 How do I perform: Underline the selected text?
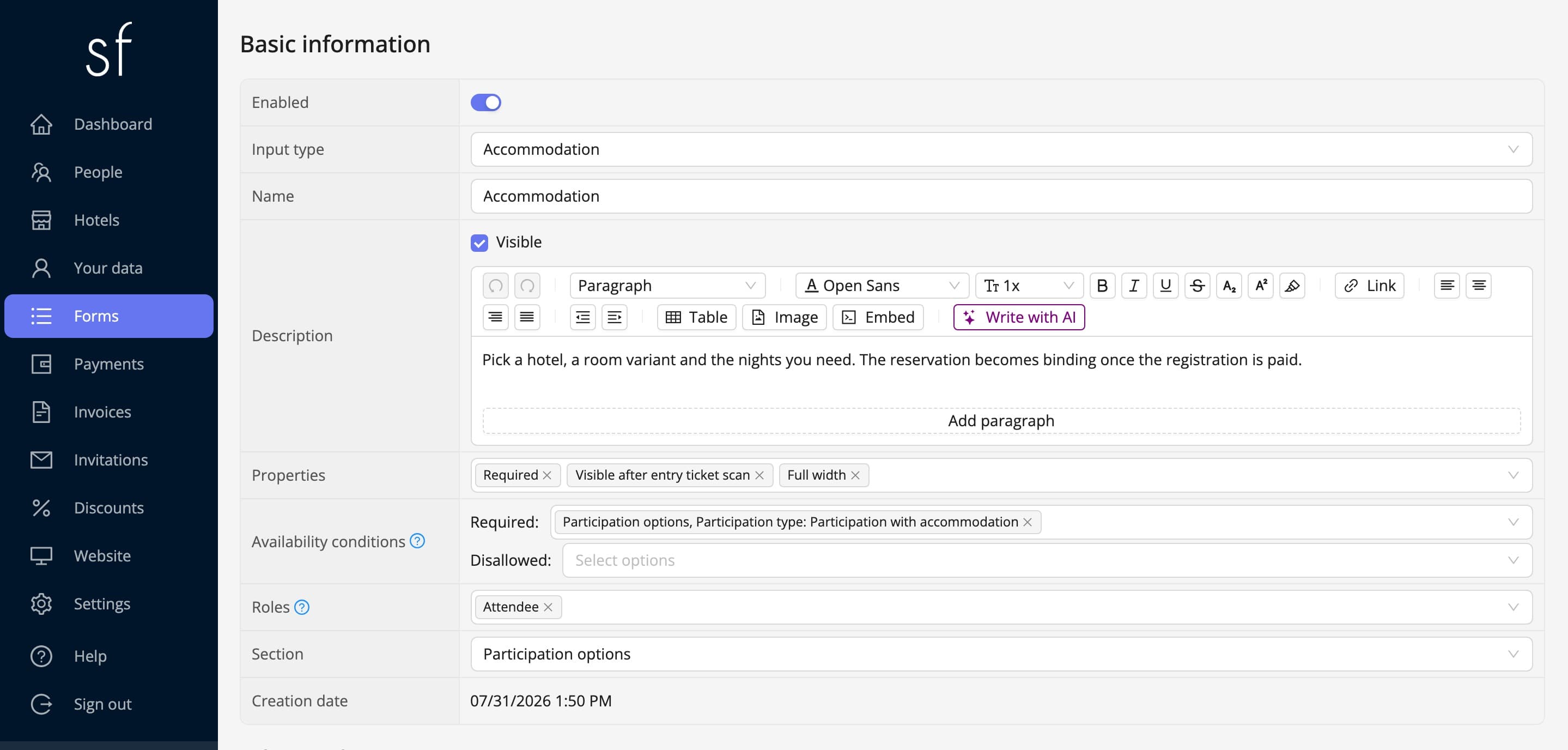tap(1165, 286)
